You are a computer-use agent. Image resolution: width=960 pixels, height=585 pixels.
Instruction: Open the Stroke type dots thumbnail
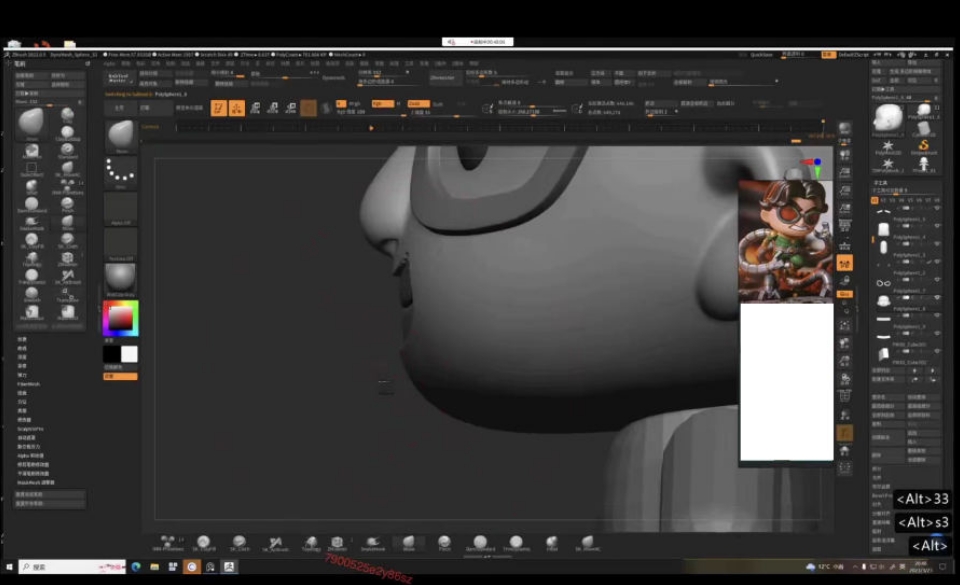click(121, 170)
